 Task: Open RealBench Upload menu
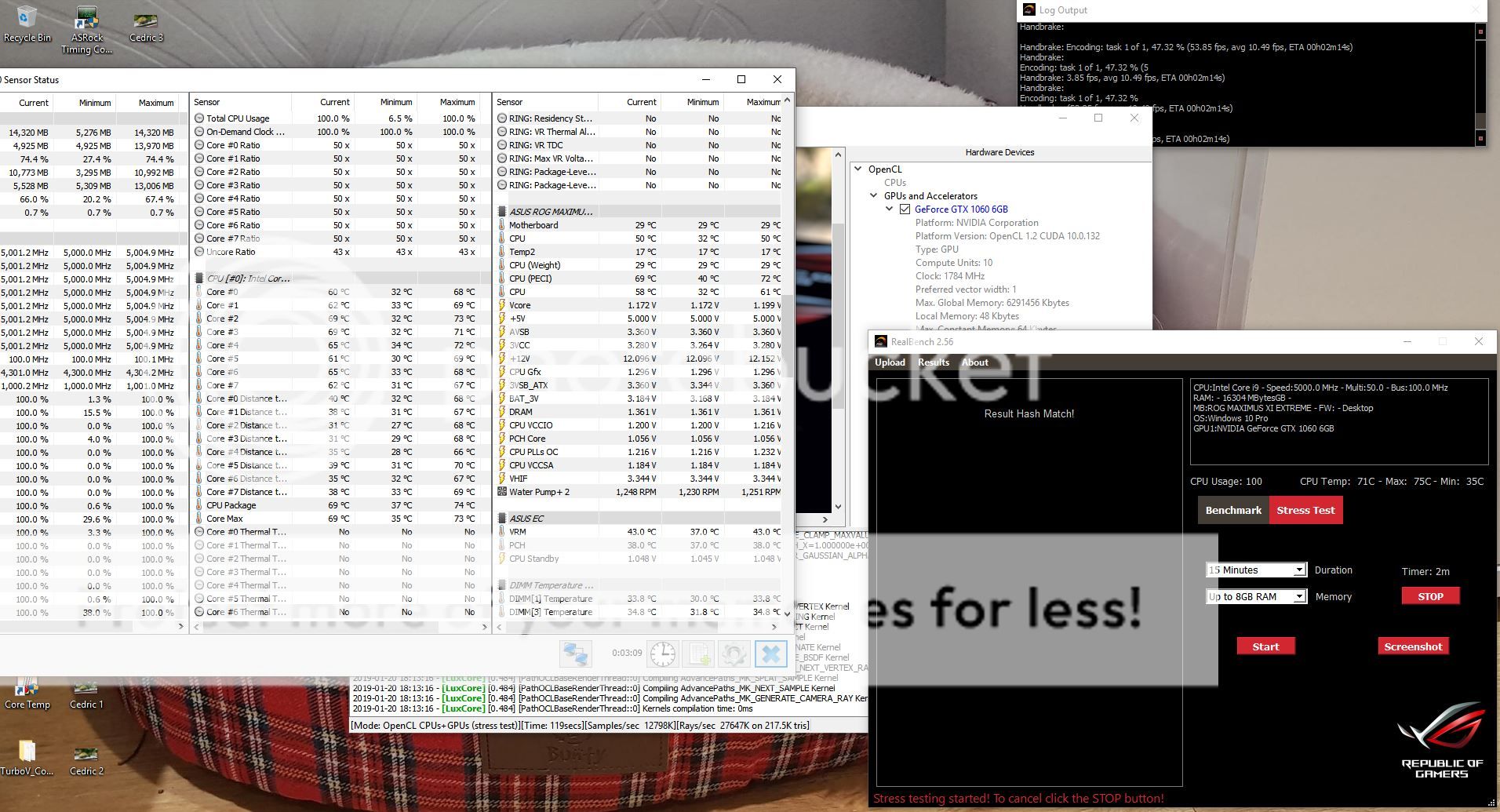tap(890, 362)
